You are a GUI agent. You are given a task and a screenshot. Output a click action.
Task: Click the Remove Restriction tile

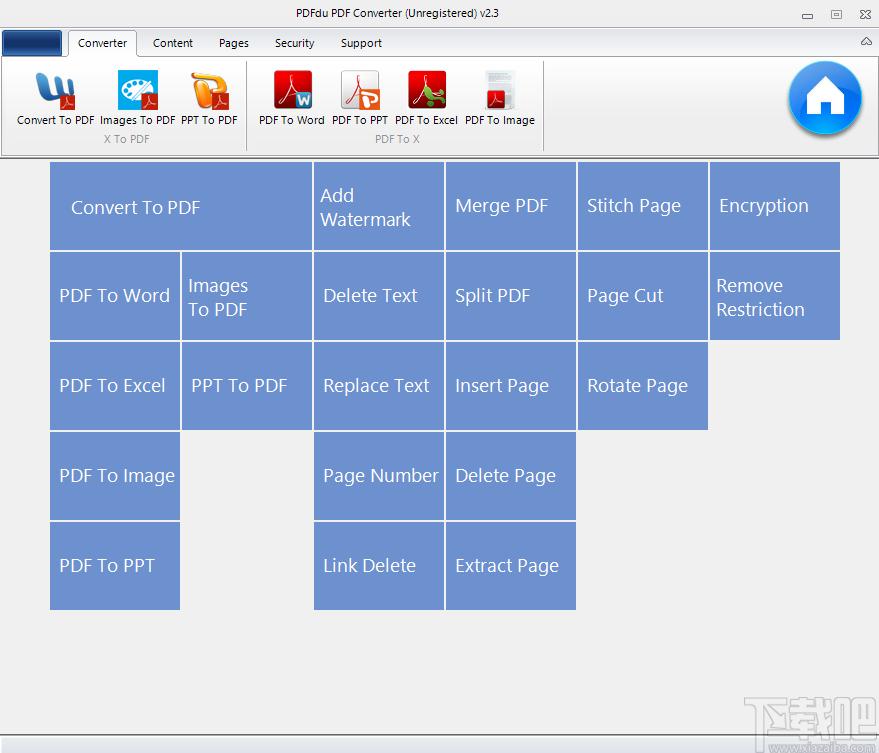[x=774, y=297]
